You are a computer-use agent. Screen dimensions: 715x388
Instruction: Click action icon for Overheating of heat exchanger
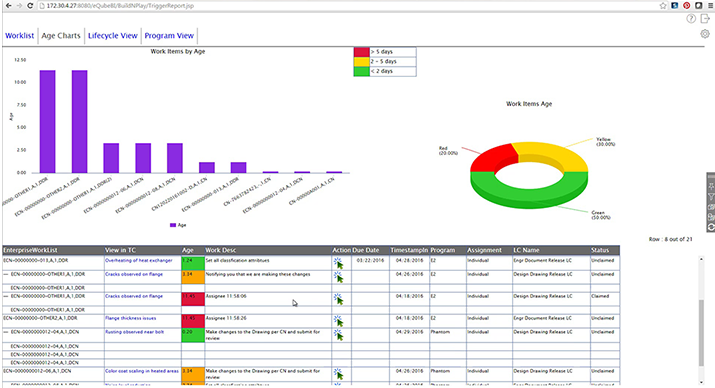point(338,263)
